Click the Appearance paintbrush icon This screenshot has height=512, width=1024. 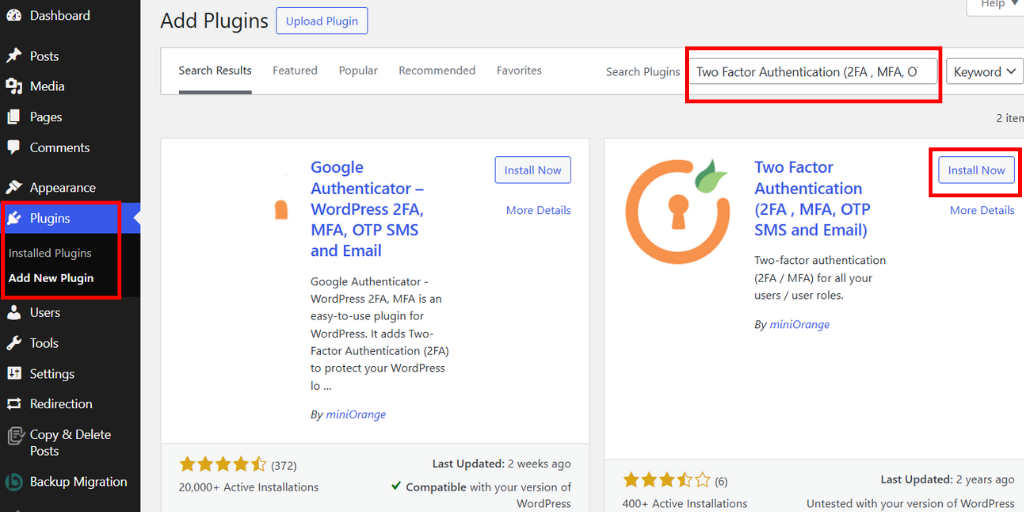click(x=14, y=188)
